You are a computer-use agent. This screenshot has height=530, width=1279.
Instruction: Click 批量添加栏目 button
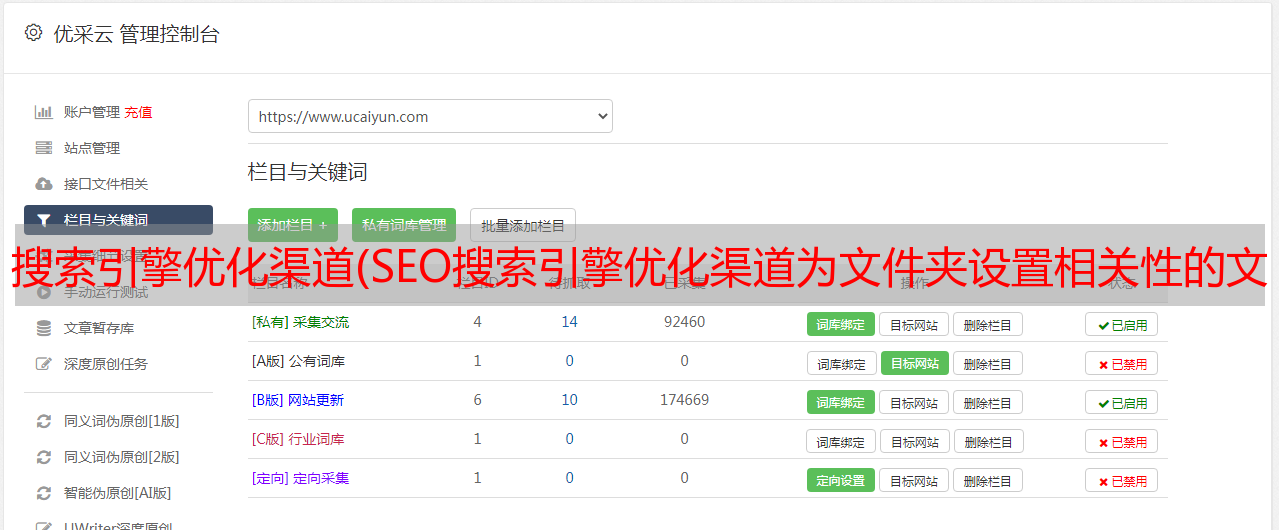pos(523,226)
